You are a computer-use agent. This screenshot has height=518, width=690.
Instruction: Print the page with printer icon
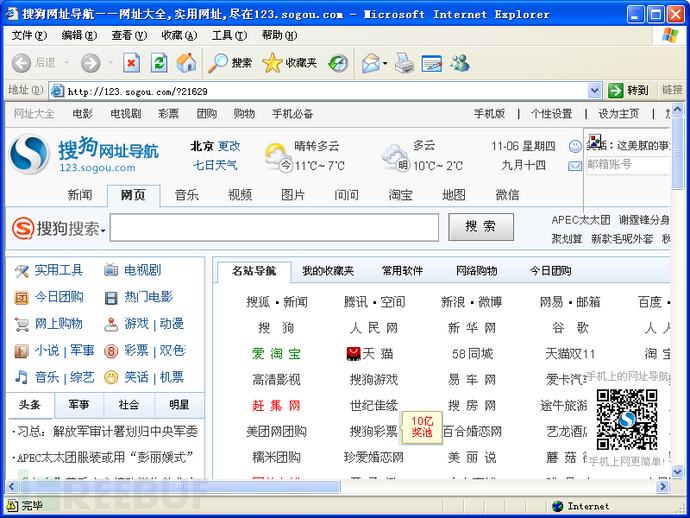tap(404, 63)
